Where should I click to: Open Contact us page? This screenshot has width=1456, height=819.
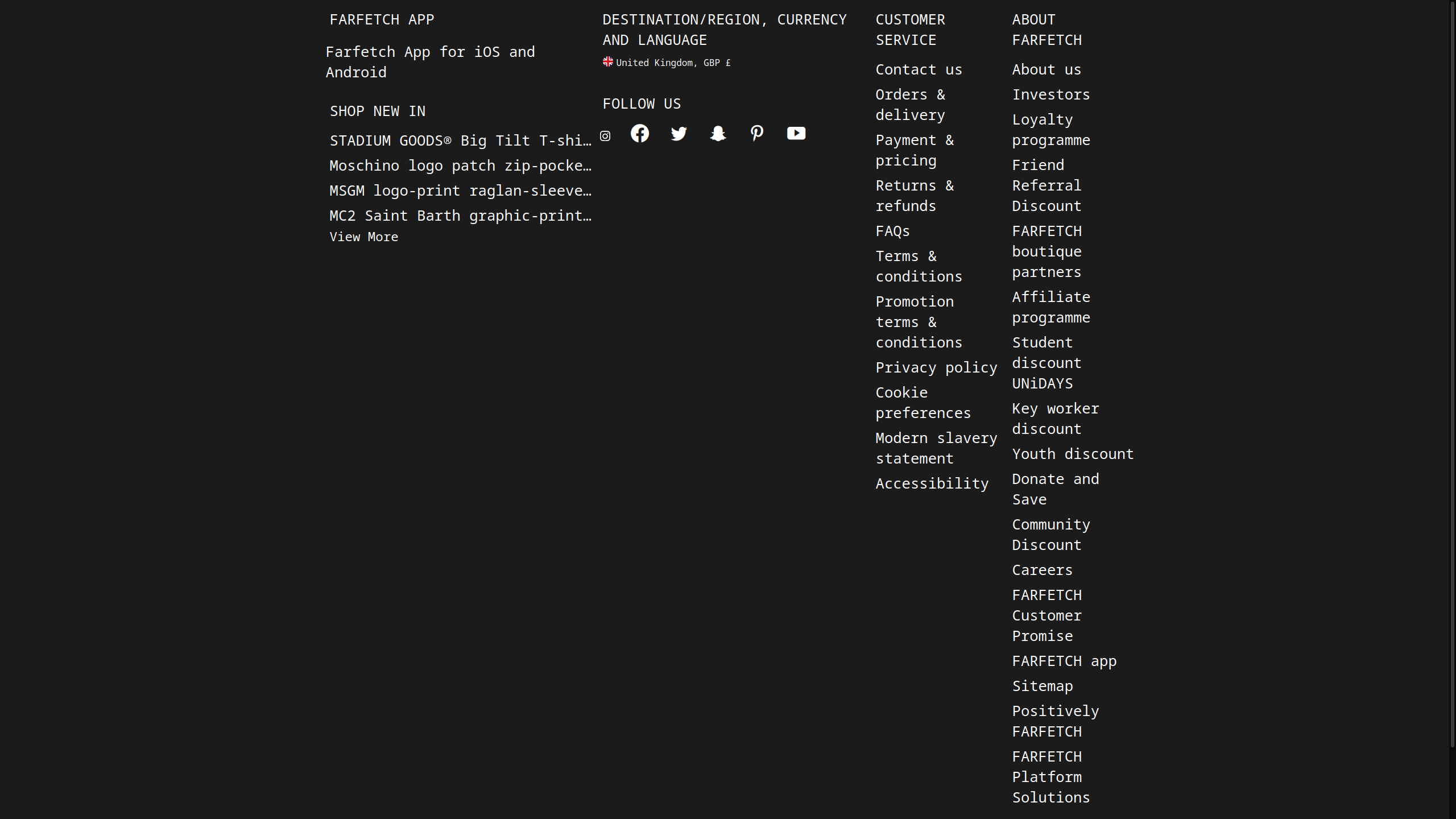click(x=919, y=69)
